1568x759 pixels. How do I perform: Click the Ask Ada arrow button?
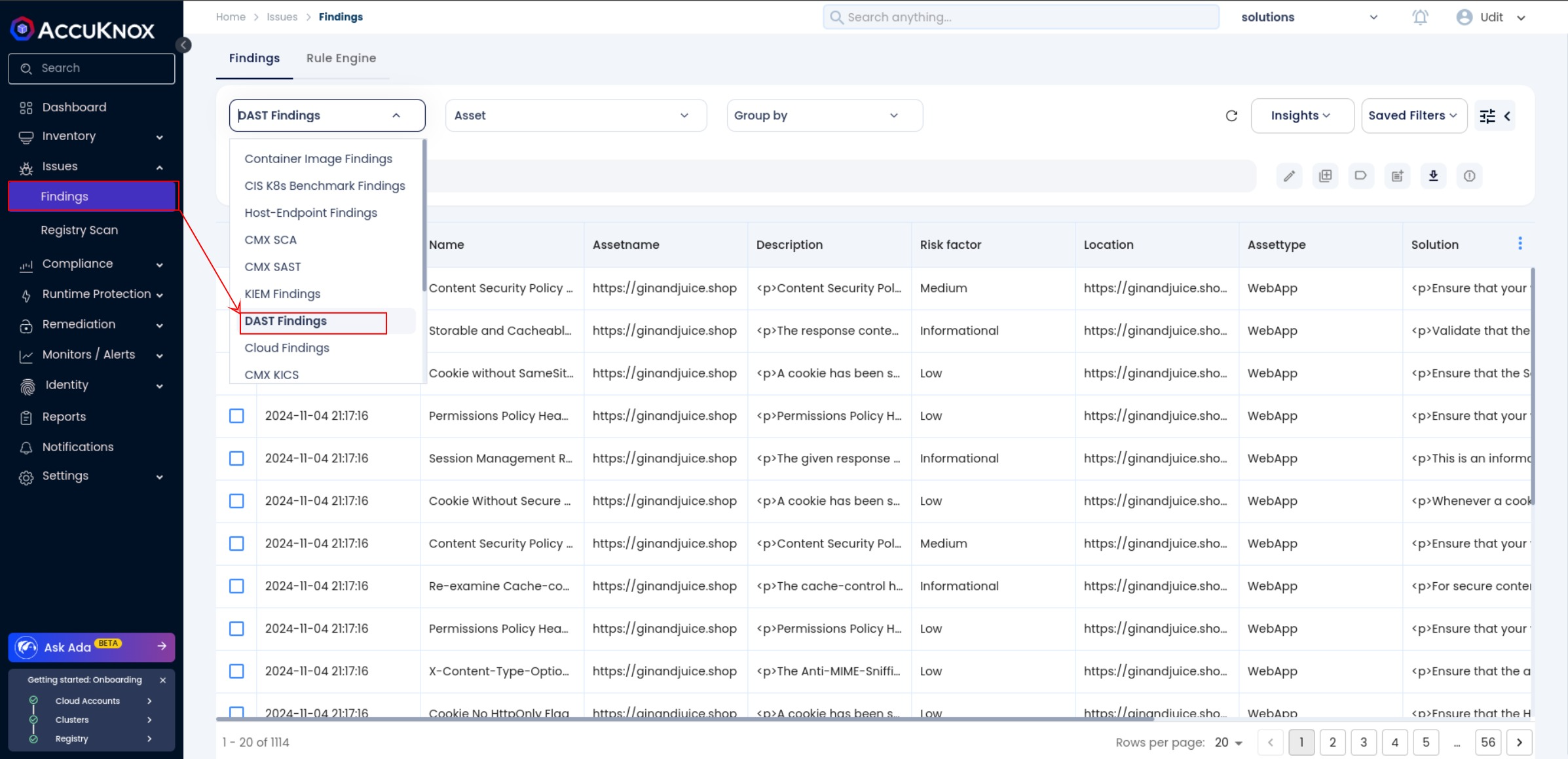point(162,646)
